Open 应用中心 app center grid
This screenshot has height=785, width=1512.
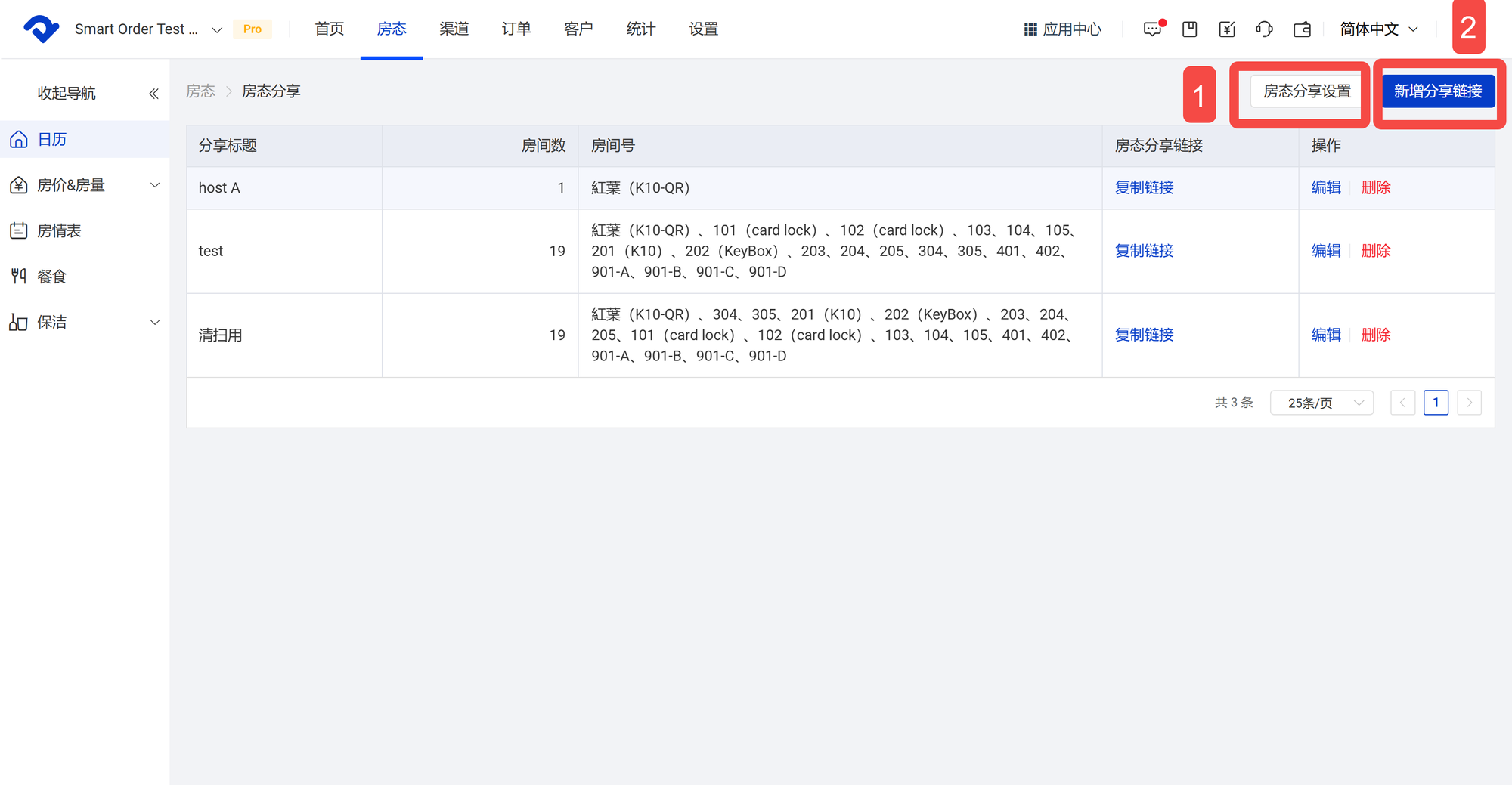coord(1062,29)
